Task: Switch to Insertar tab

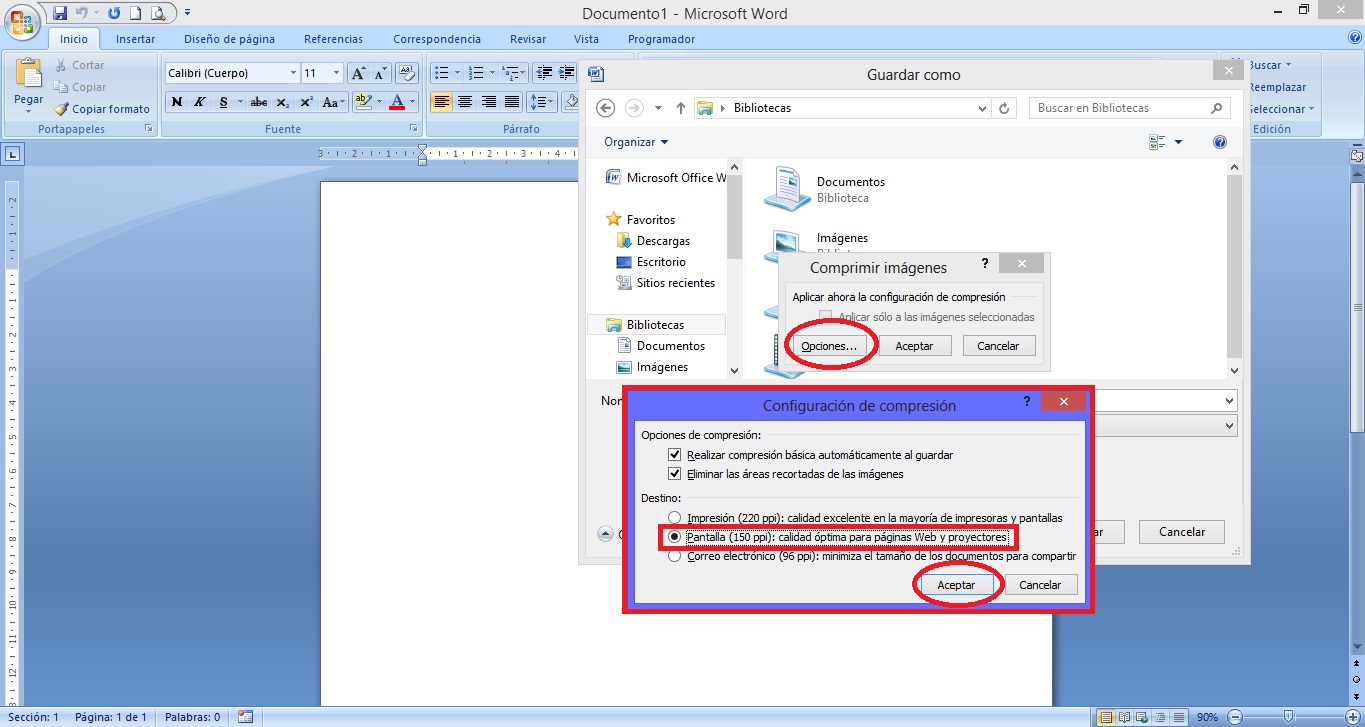Action: 135,39
